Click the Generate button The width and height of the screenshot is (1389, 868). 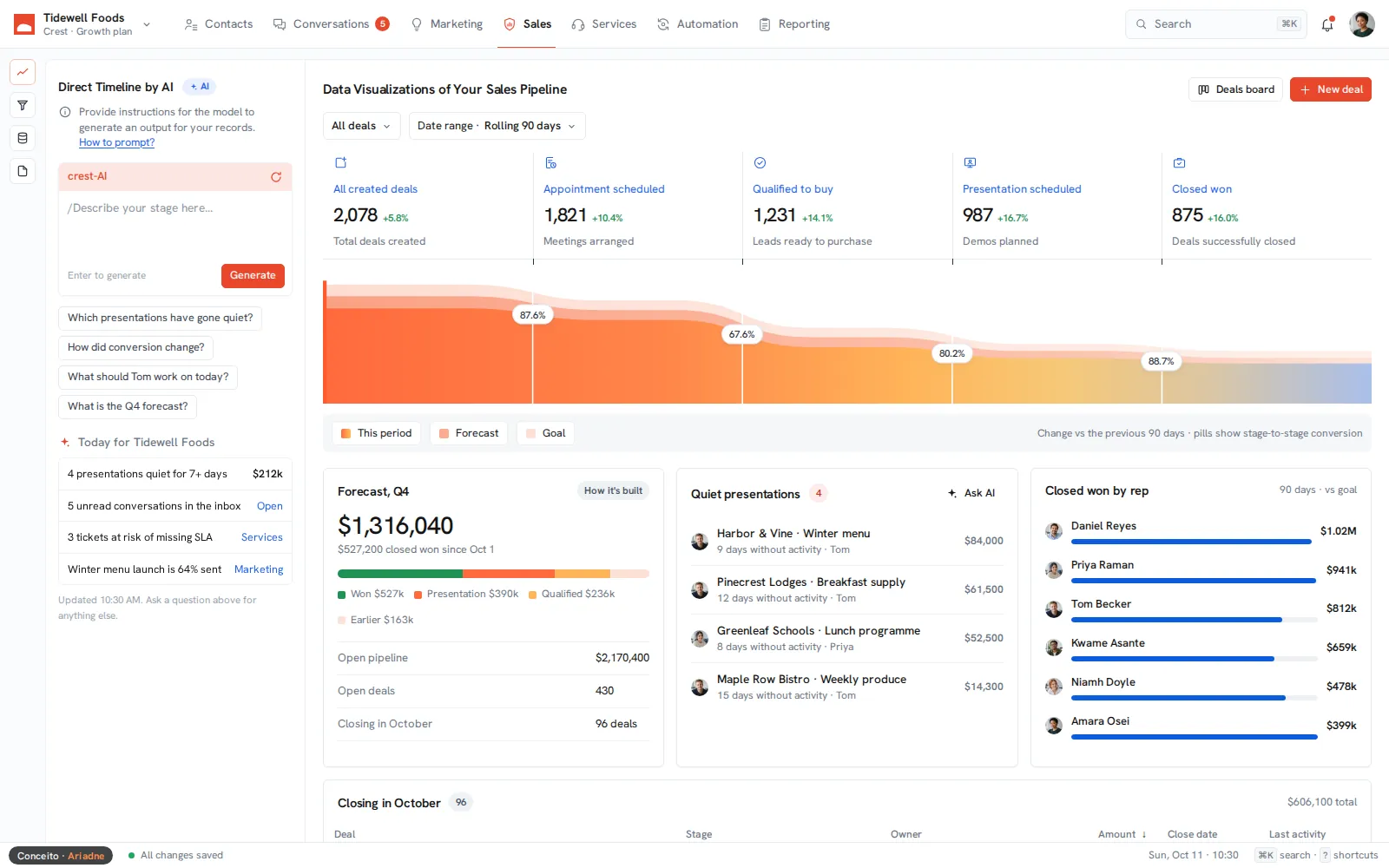pos(253,276)
